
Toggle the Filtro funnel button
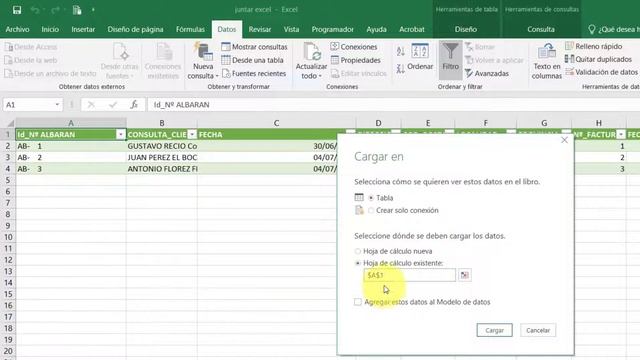point(451,60)
